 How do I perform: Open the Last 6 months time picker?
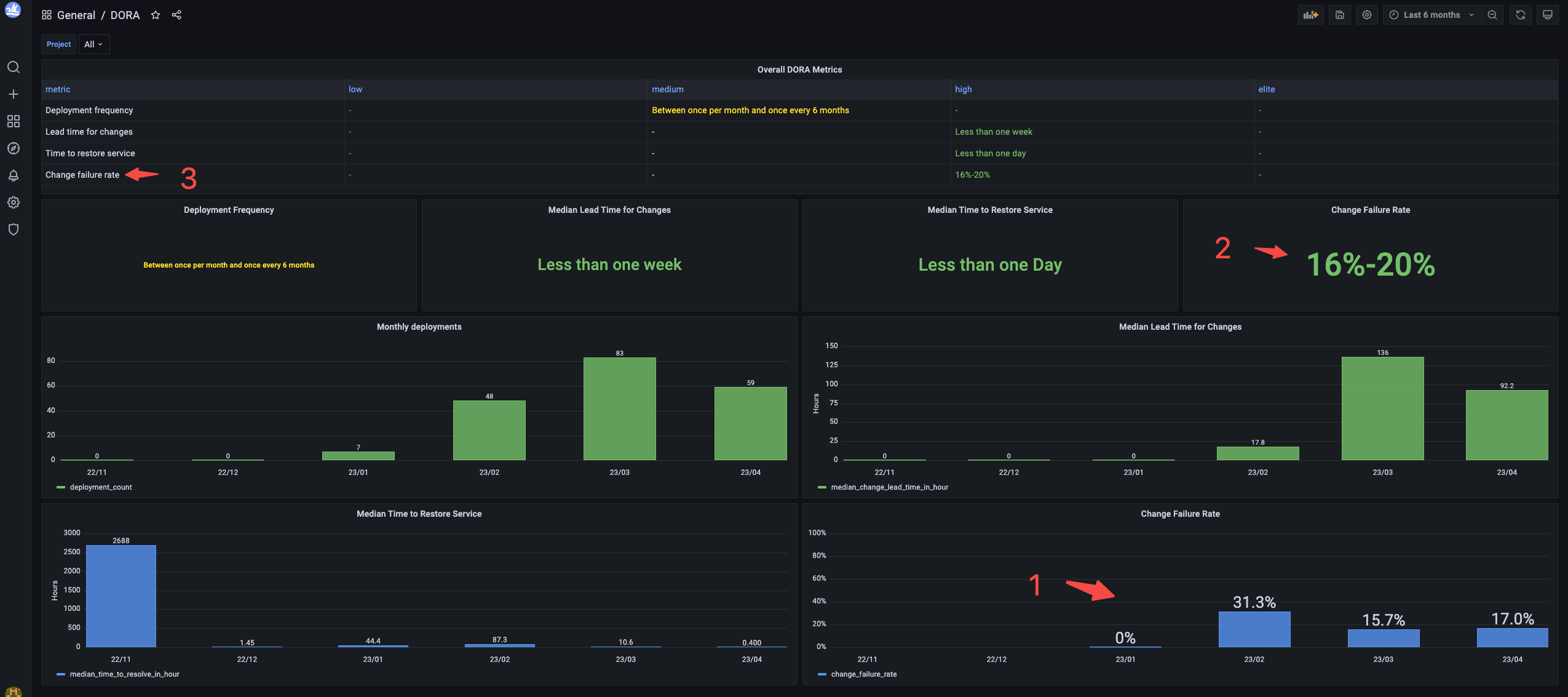tap(1431, 15)
